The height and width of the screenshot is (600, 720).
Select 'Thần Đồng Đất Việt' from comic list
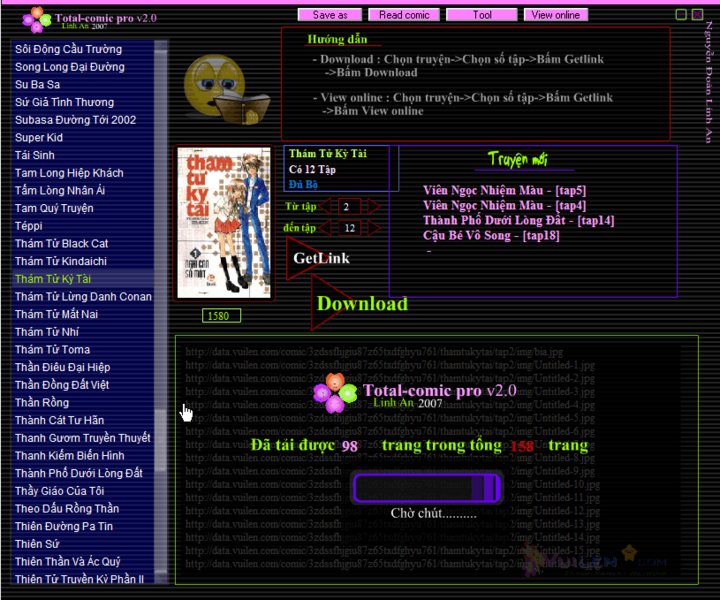(62, 385)
